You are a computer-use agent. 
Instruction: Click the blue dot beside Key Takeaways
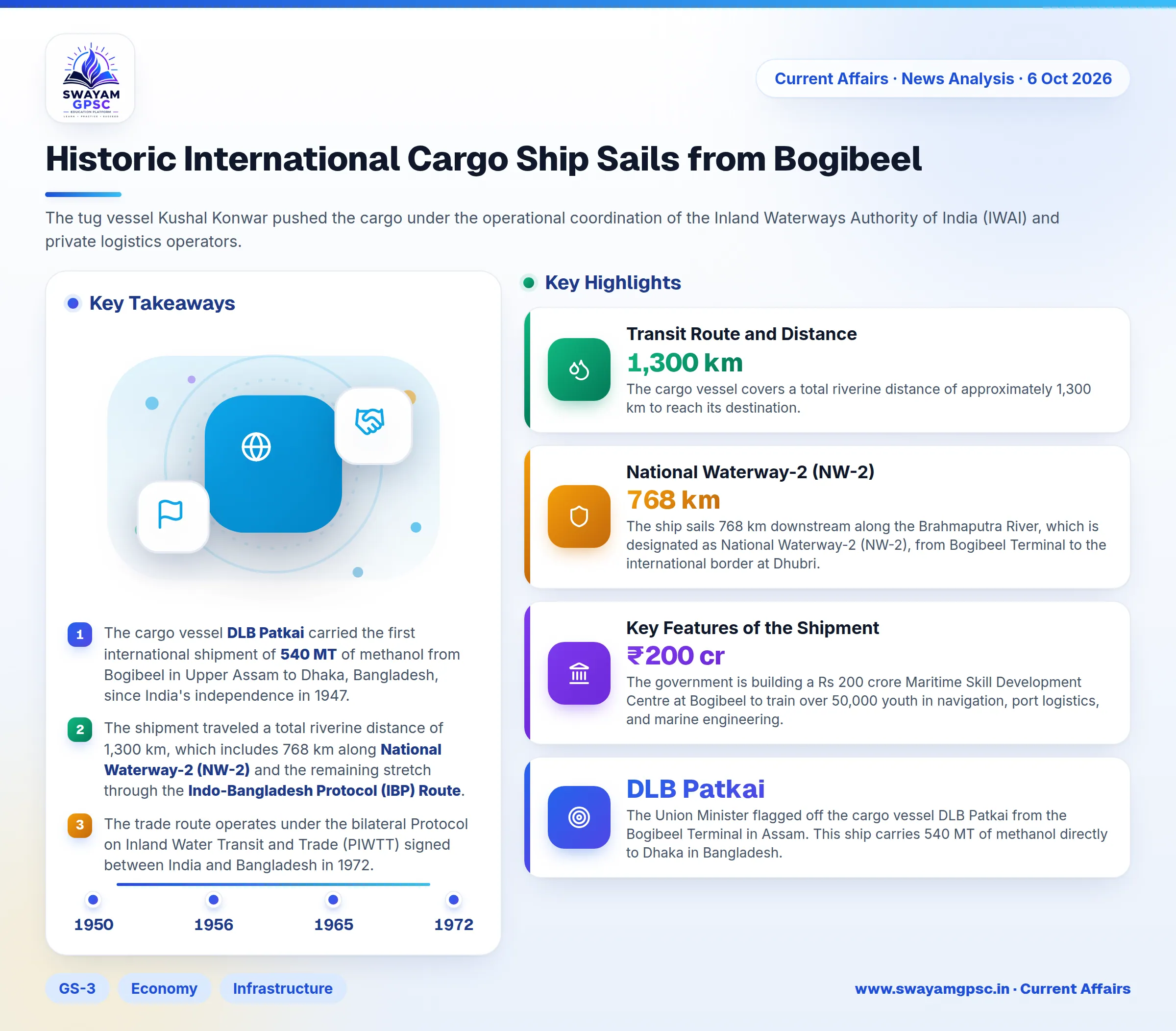[x=73, y=303]
